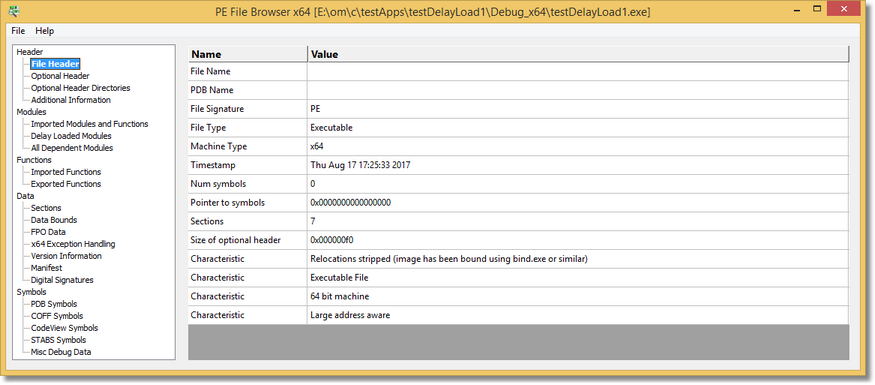Click the 64 bit machine value
The image size is (875, 385).
coord(339,296)
